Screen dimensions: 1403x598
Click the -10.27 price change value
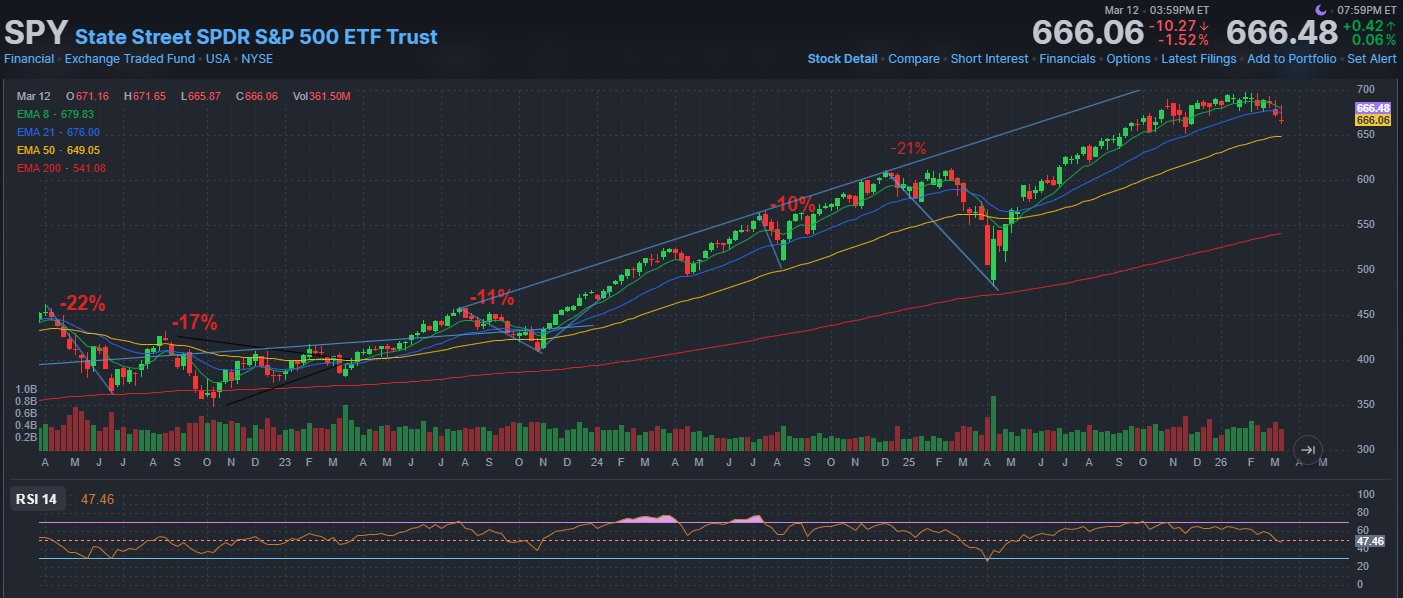(x=1174, y=25)
